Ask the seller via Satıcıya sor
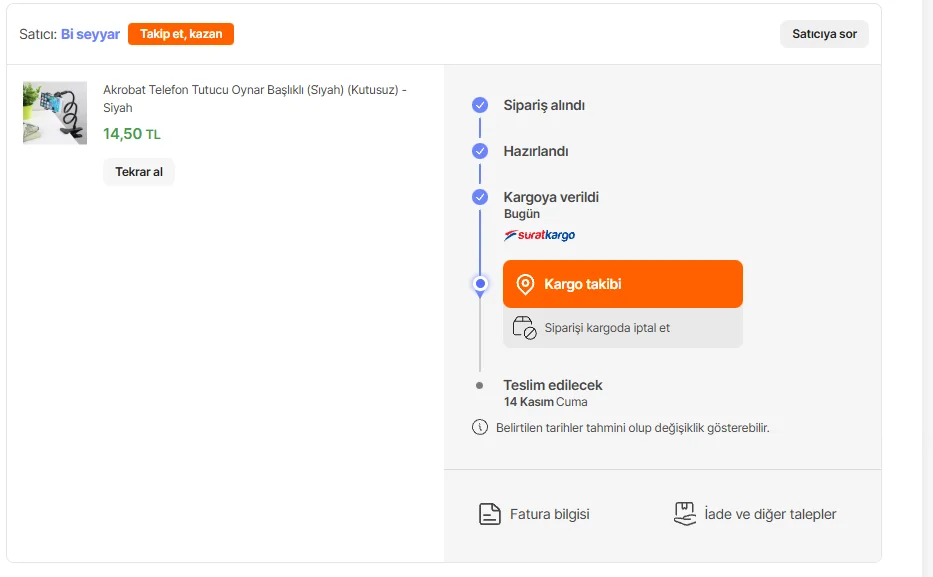The height and width of the screenshot is (577, 933). (824, 34)
